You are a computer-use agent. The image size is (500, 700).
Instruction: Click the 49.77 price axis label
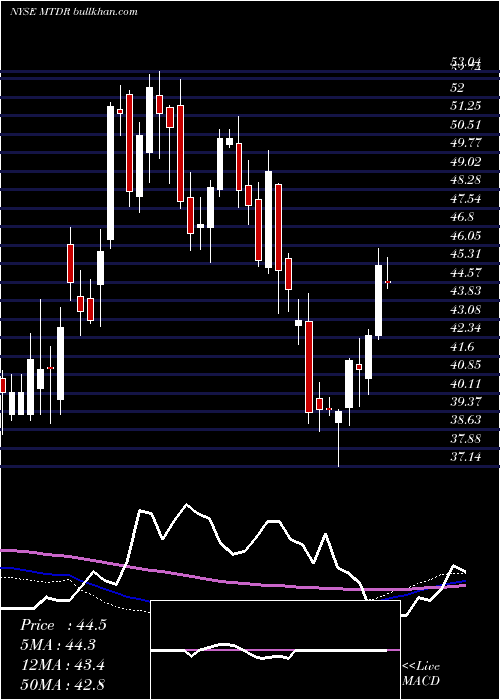(x=466, y=143)
